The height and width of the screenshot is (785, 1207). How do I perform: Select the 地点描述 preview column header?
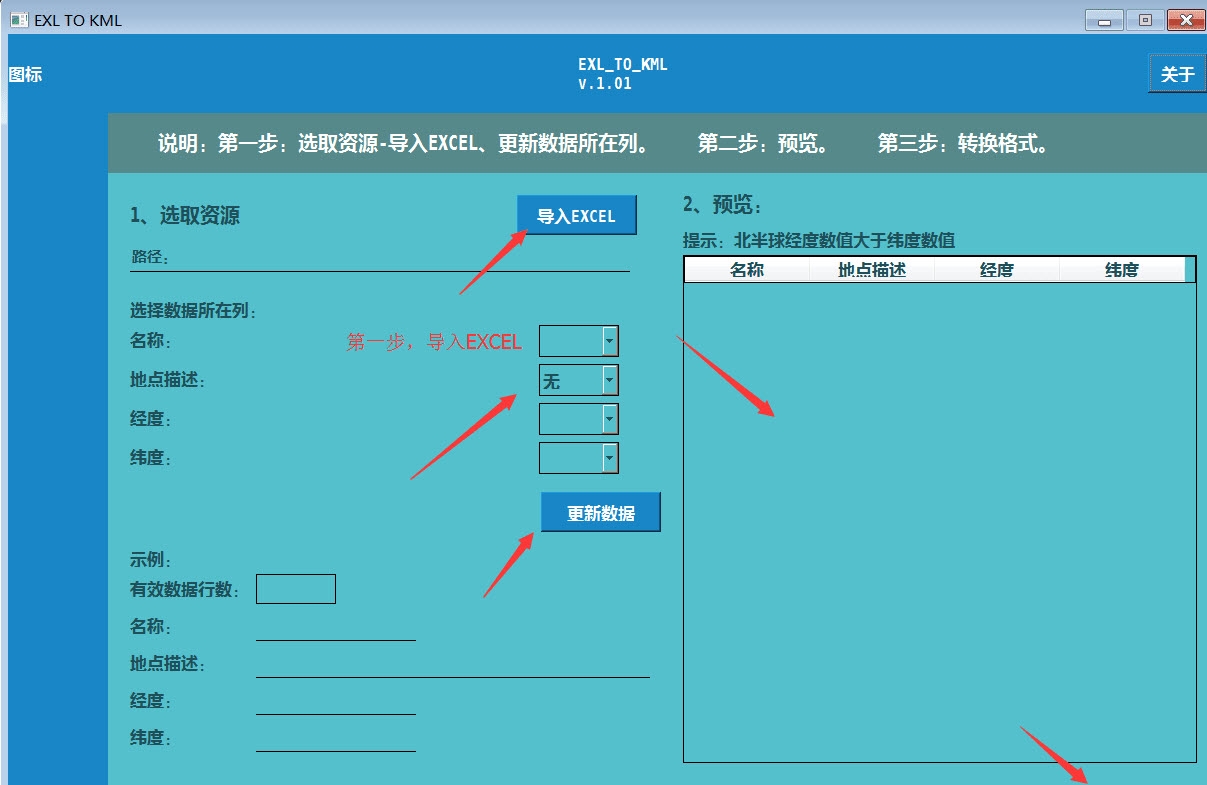click(x=872, y=270)
